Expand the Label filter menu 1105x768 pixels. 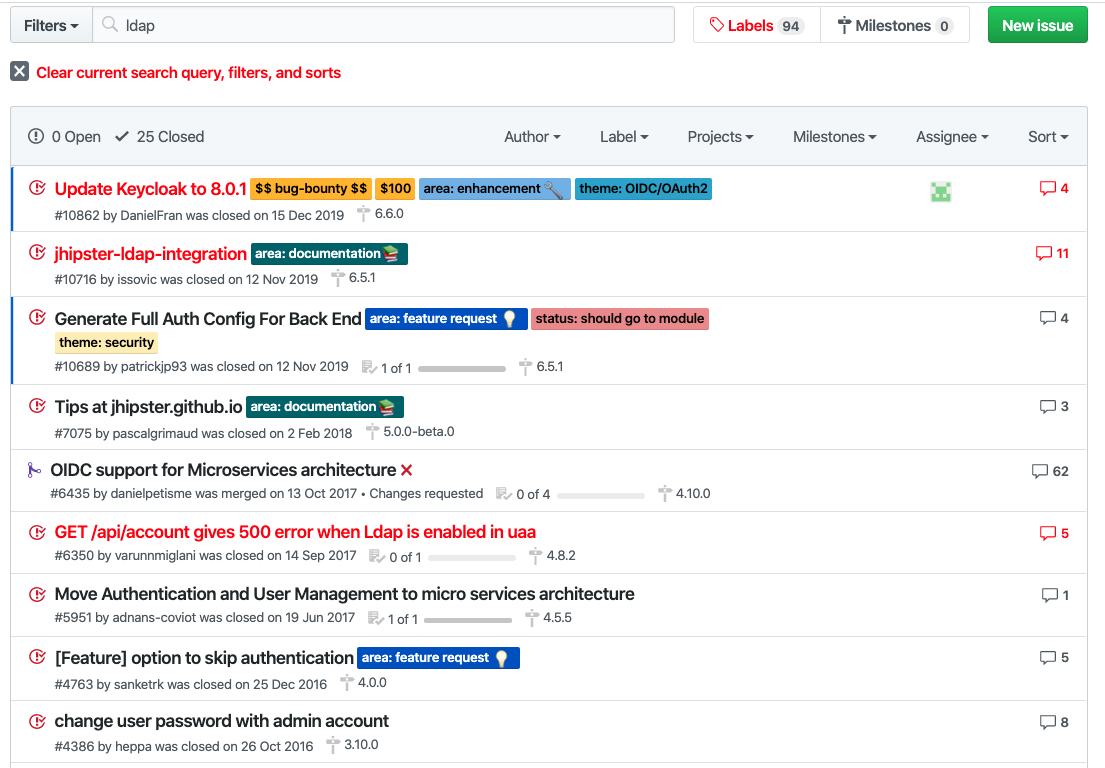(x=624, y=137)
